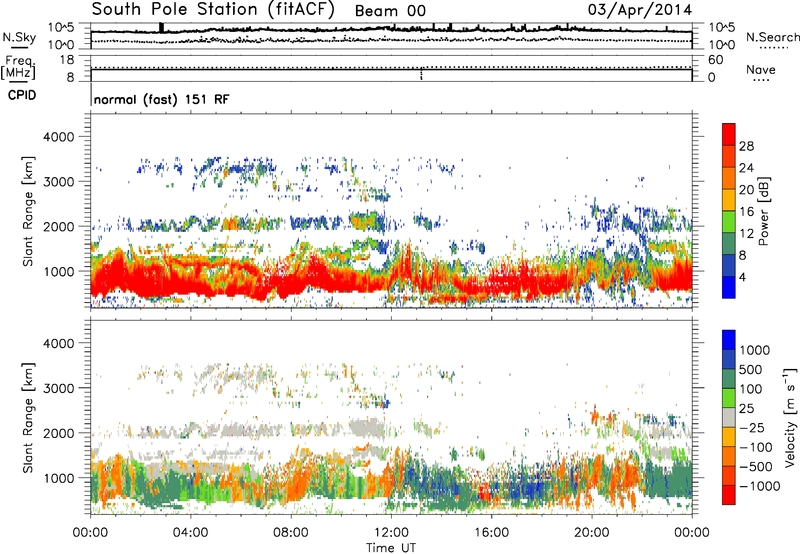800x554 pixels.
Task: Click the '20:00' time tick label
Action: point(591,533)
